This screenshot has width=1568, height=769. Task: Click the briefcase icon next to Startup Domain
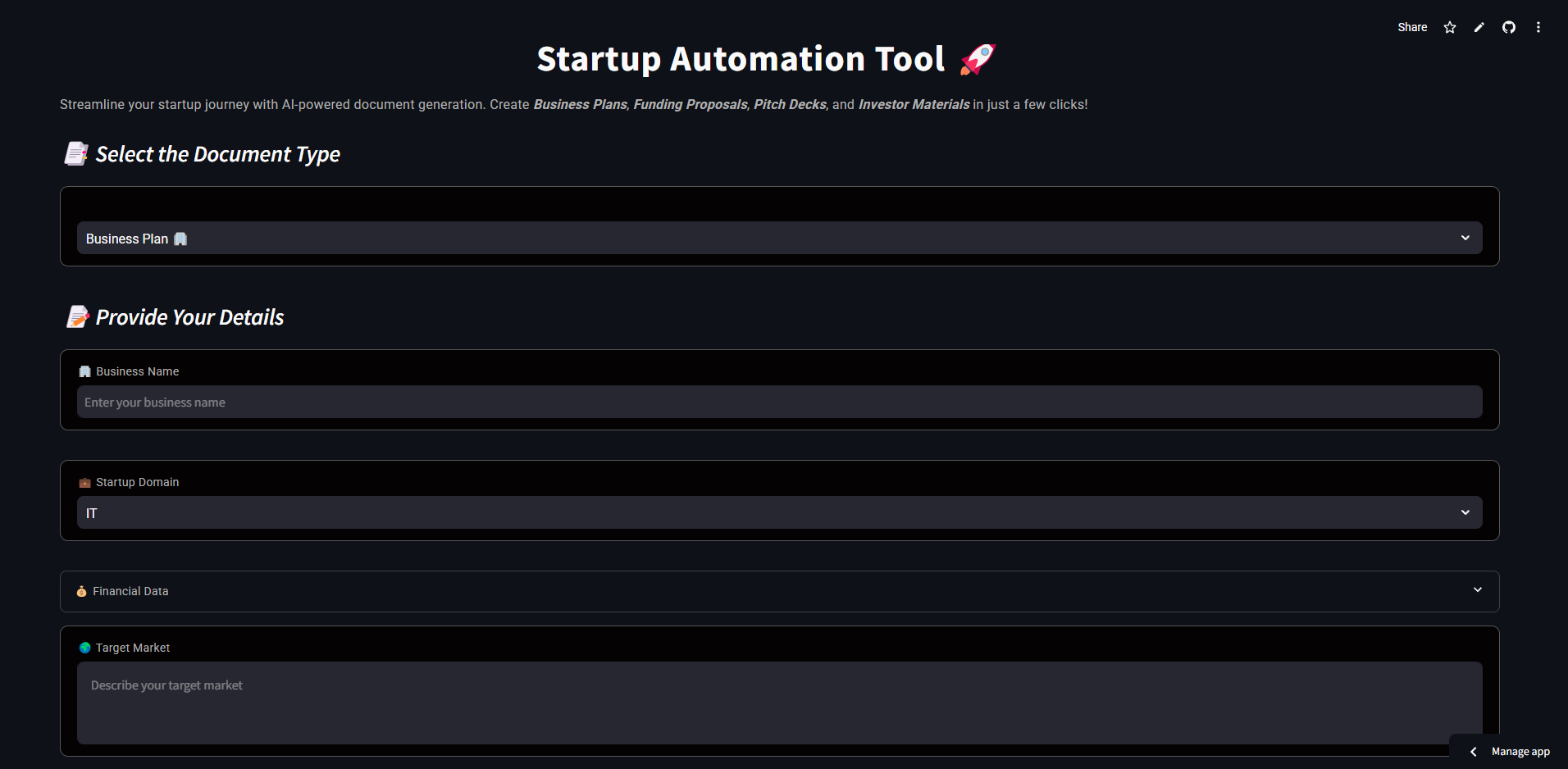click(x=84, y=483)
